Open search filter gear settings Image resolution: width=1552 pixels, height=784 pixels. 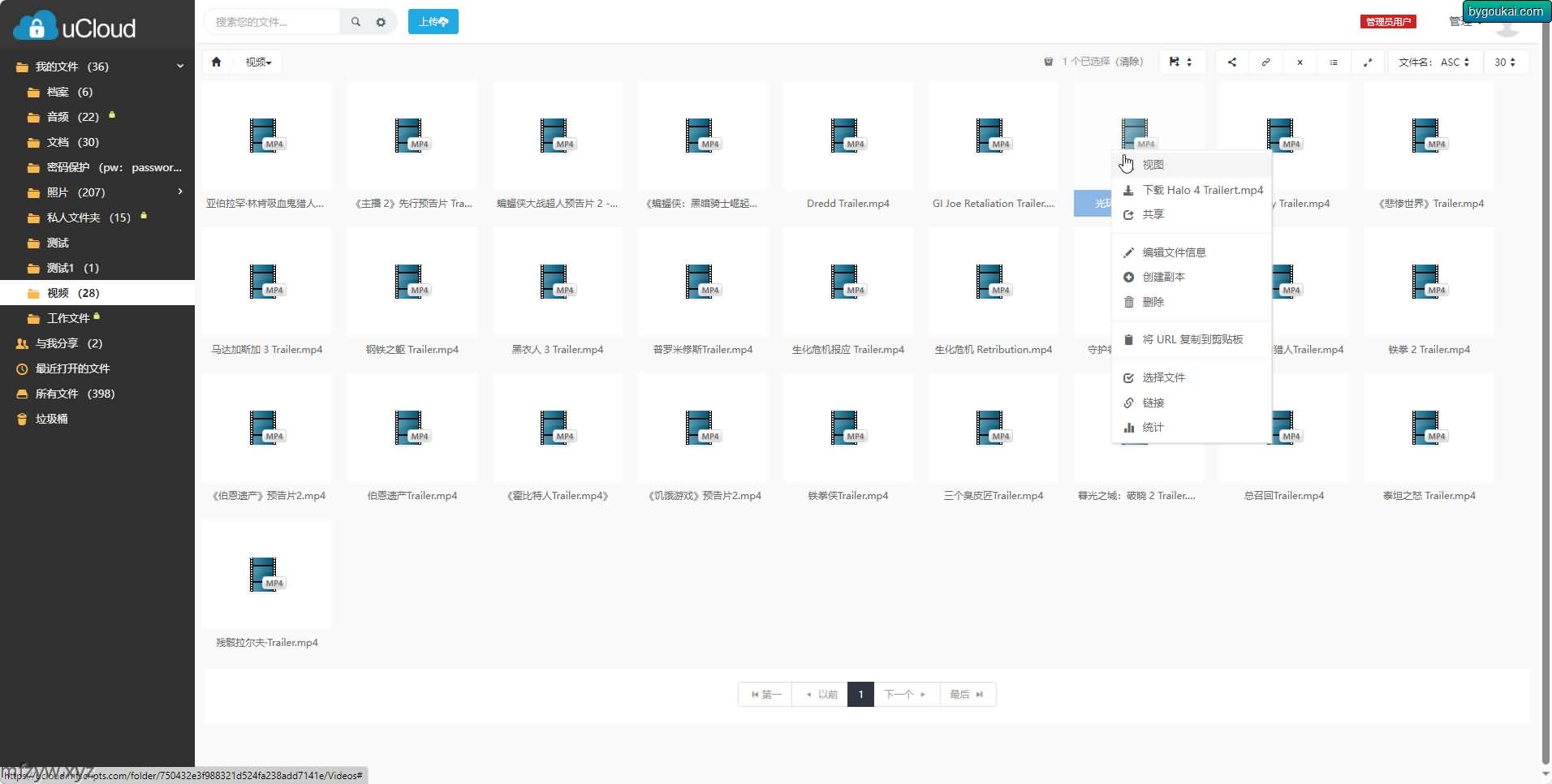(381, 22)
